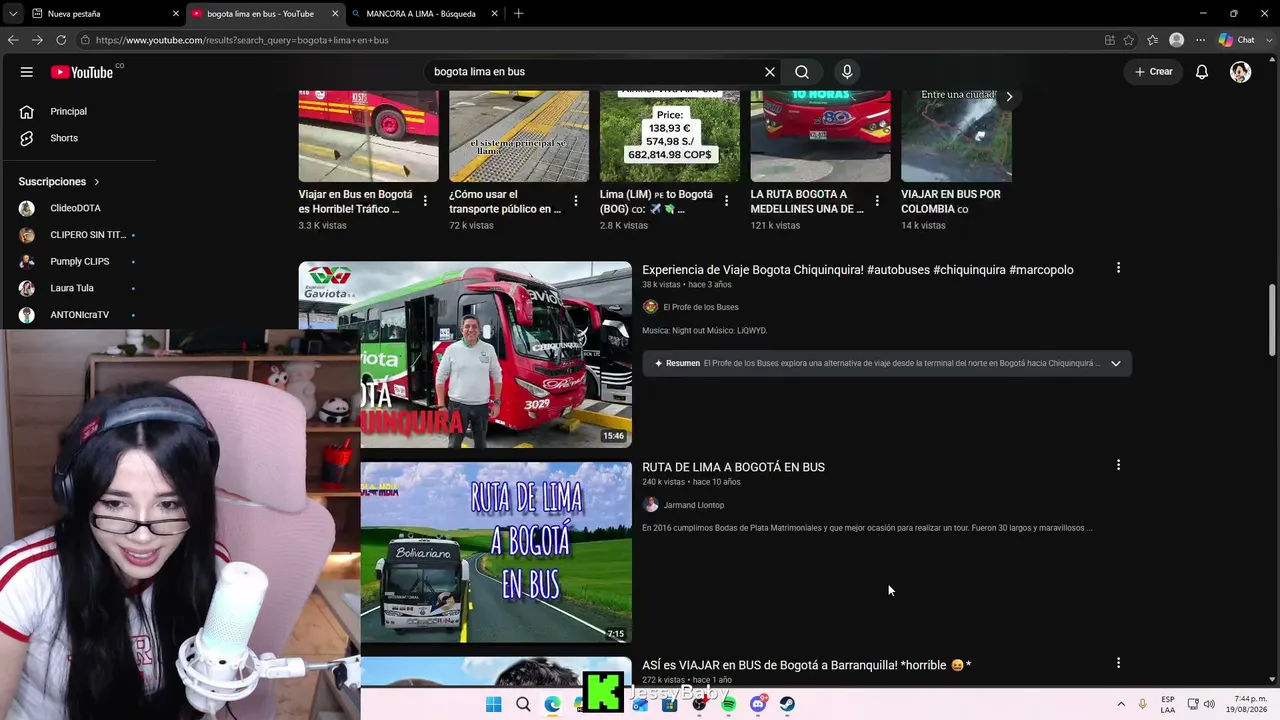The image size is (1280, 720).
Task: Open the YouTube guide hamburger menu
Action: pos(27,72)
